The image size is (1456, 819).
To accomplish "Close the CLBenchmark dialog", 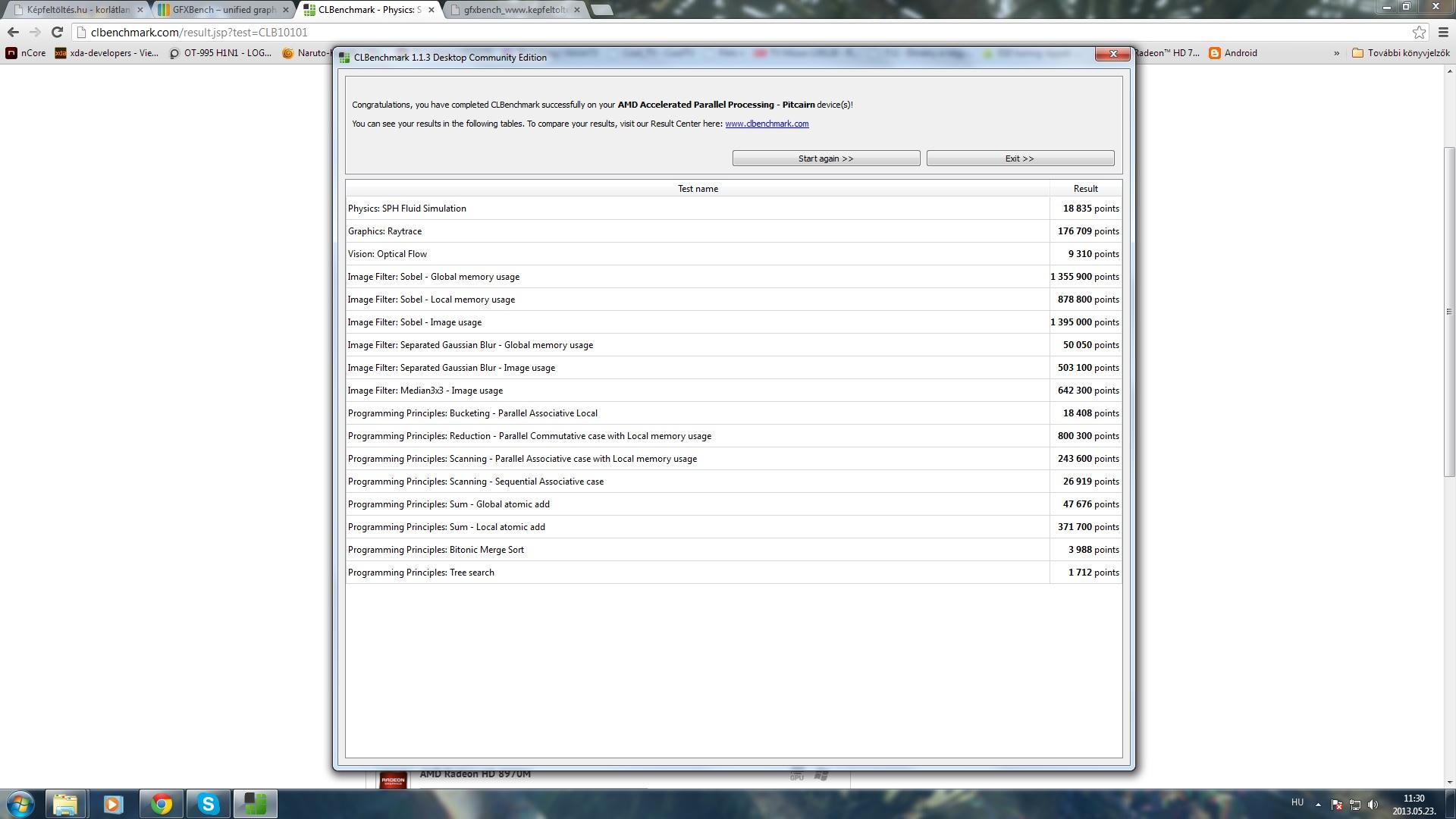I will pyautogui.click(x=1113, y=54).
